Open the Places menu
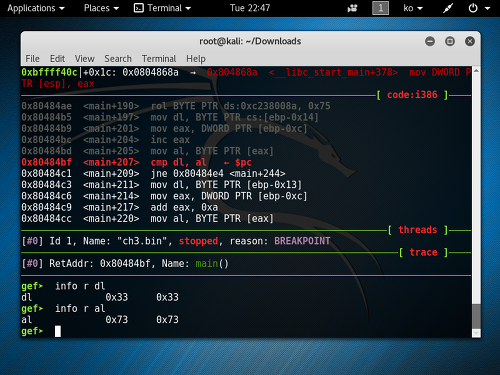This screenshot has height=375, width=500. (x=101, y=8)
